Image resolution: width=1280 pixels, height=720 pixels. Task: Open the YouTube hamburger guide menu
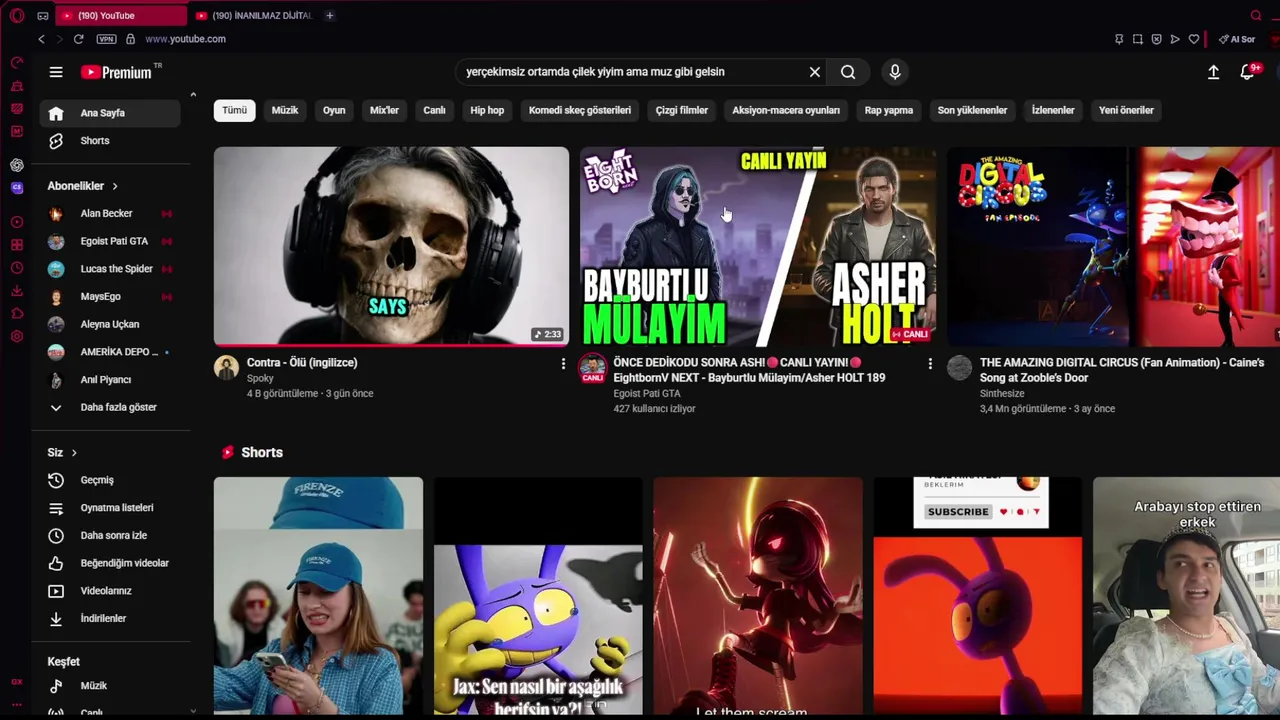56,72
